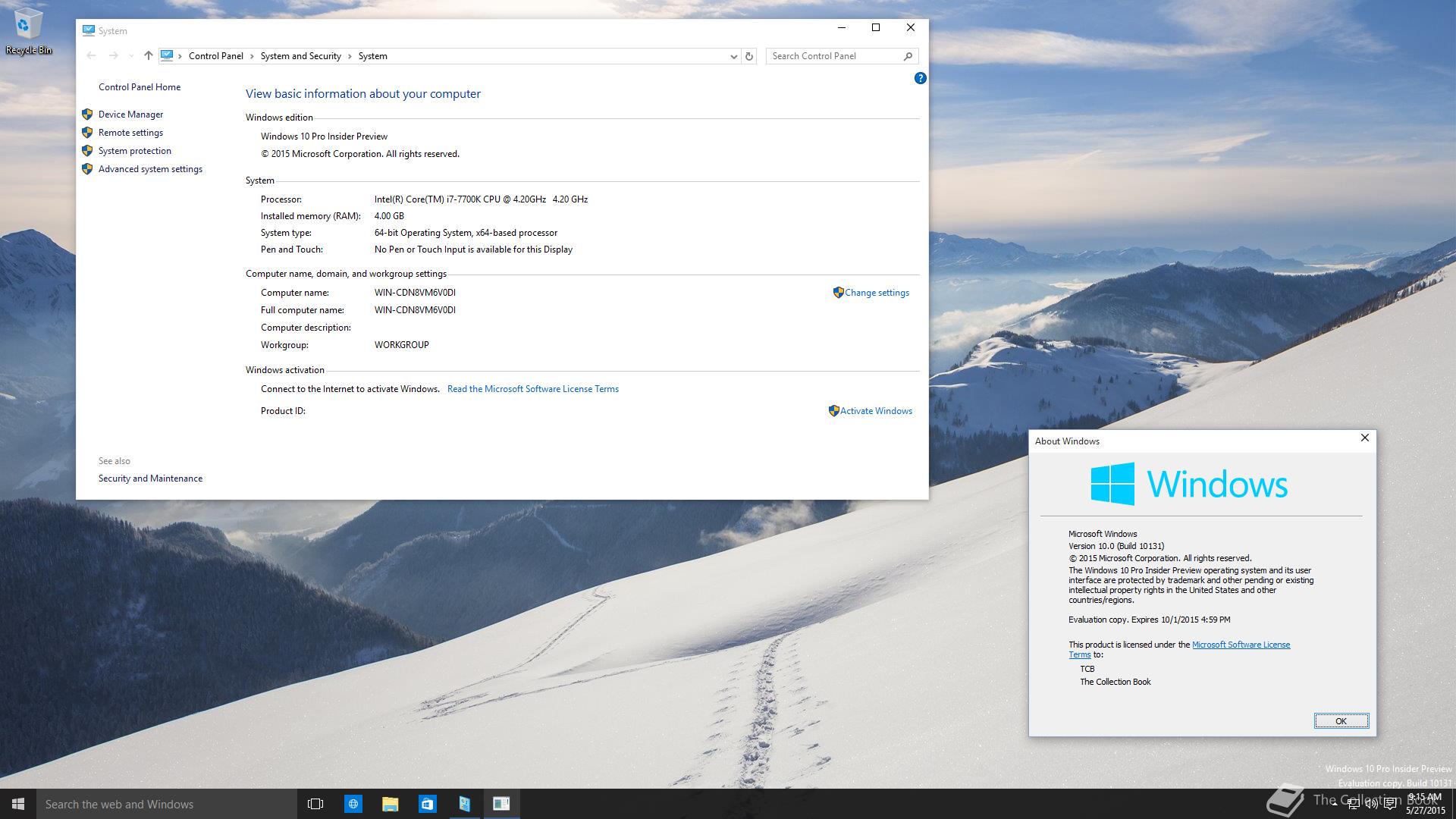
Task: Click the shield icon beside Device Manager
Action: click(87, 115)
